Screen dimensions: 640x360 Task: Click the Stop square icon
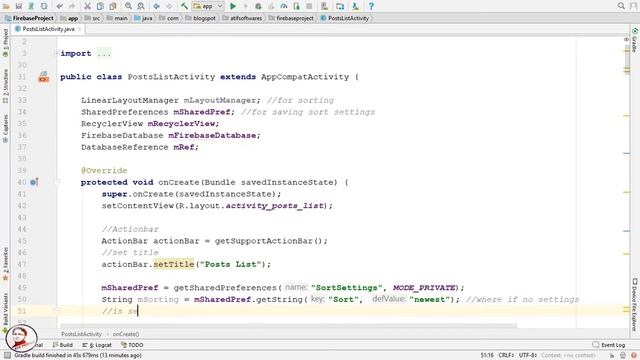[x=309, y=6]
